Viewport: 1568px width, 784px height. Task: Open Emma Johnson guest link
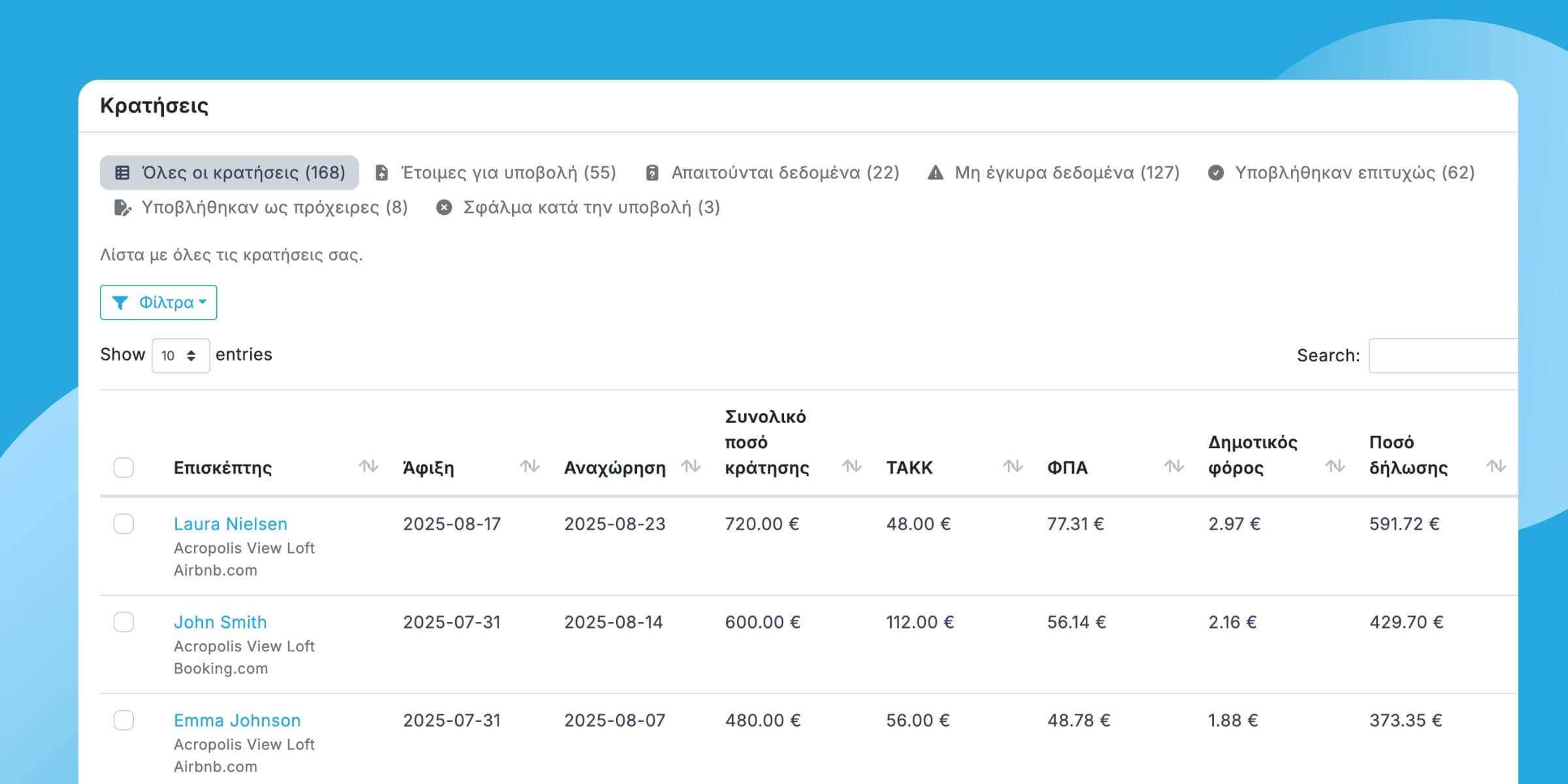click(x=237, y=720)
